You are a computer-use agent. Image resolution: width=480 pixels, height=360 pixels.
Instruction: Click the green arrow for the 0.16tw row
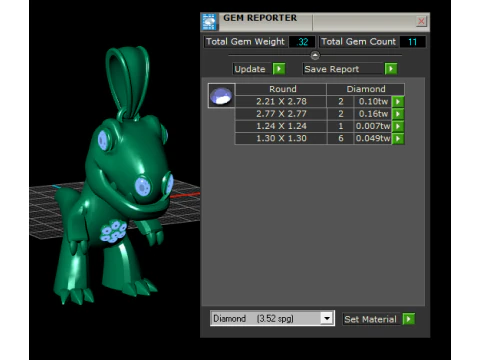pos(398,114)
